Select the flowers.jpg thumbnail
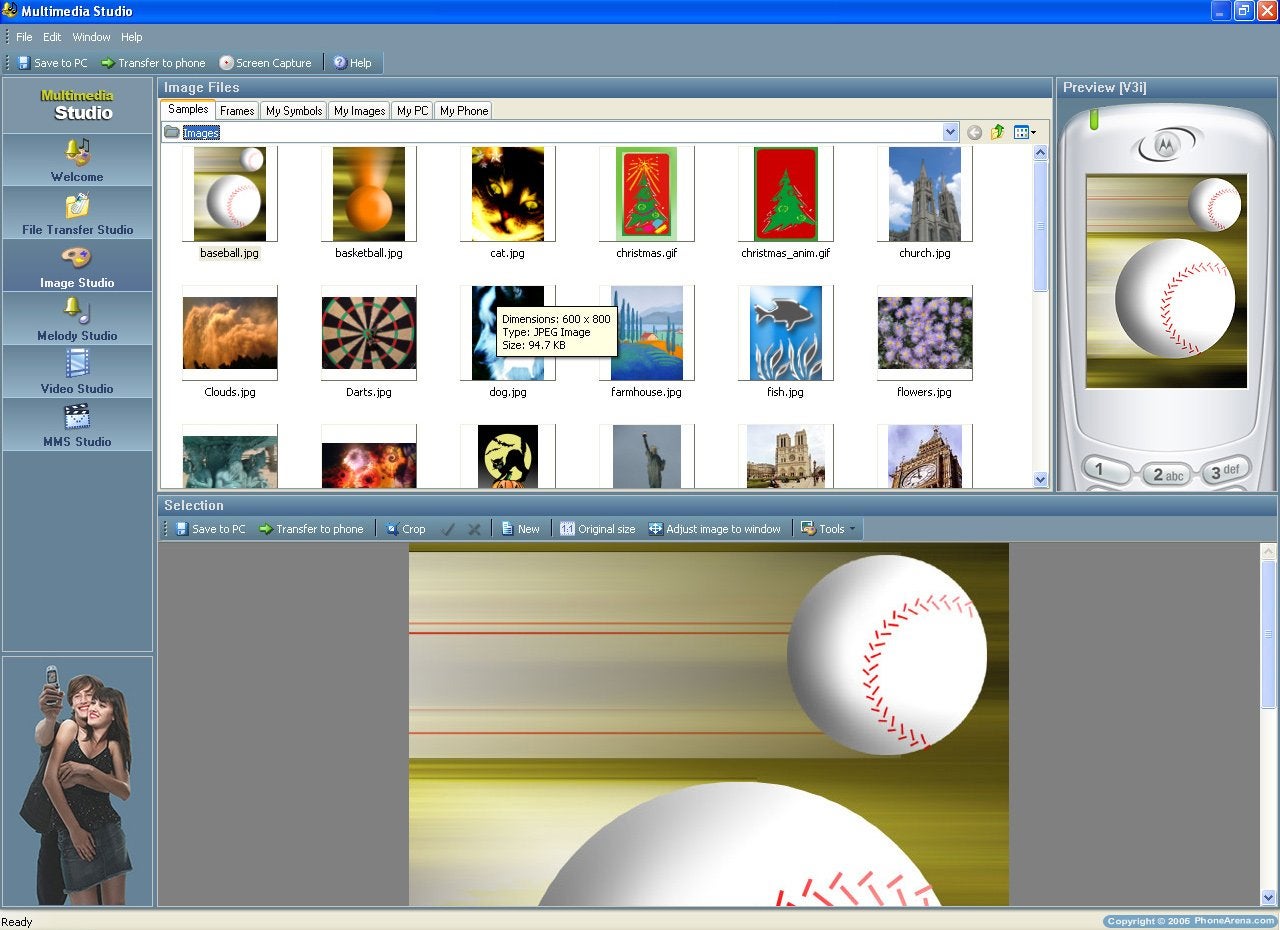 (924, 333)
